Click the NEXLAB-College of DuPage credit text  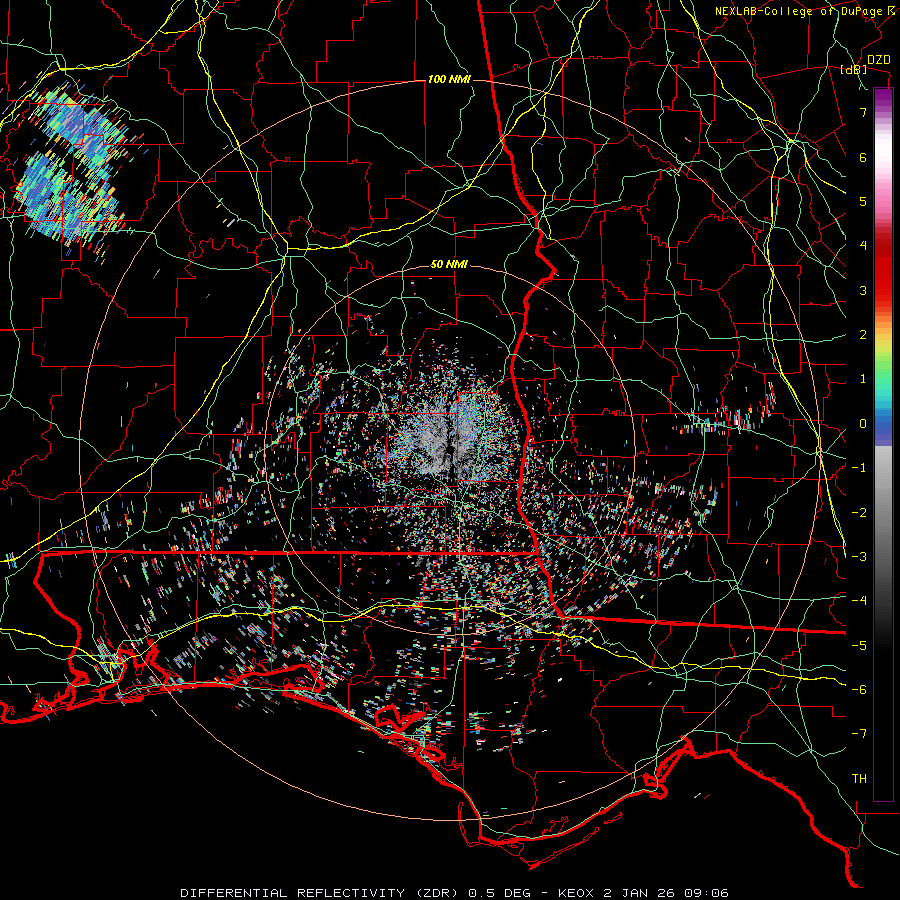tap(799, 11)
